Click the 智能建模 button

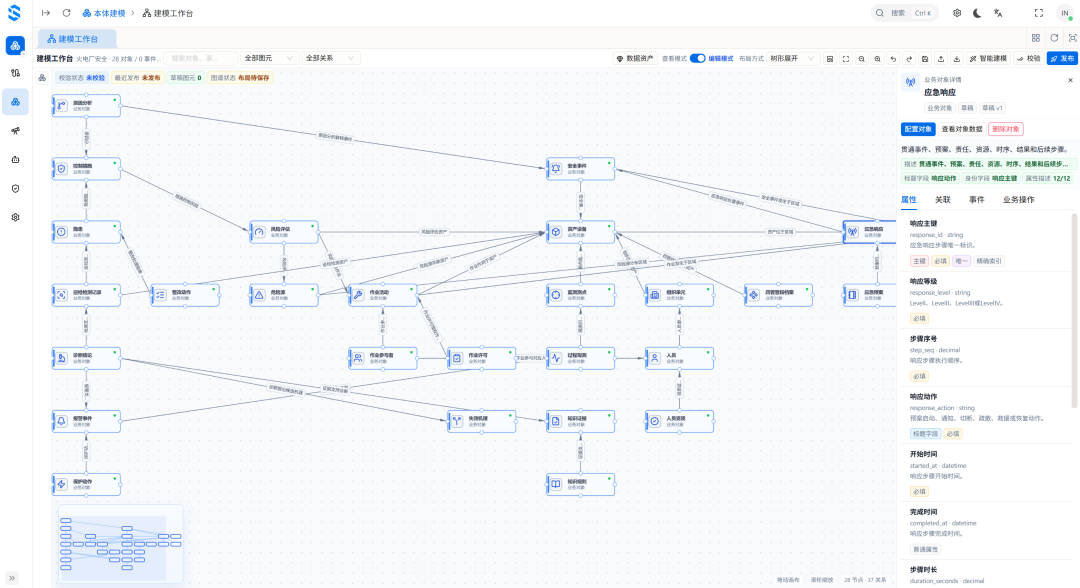click(988, 59)
